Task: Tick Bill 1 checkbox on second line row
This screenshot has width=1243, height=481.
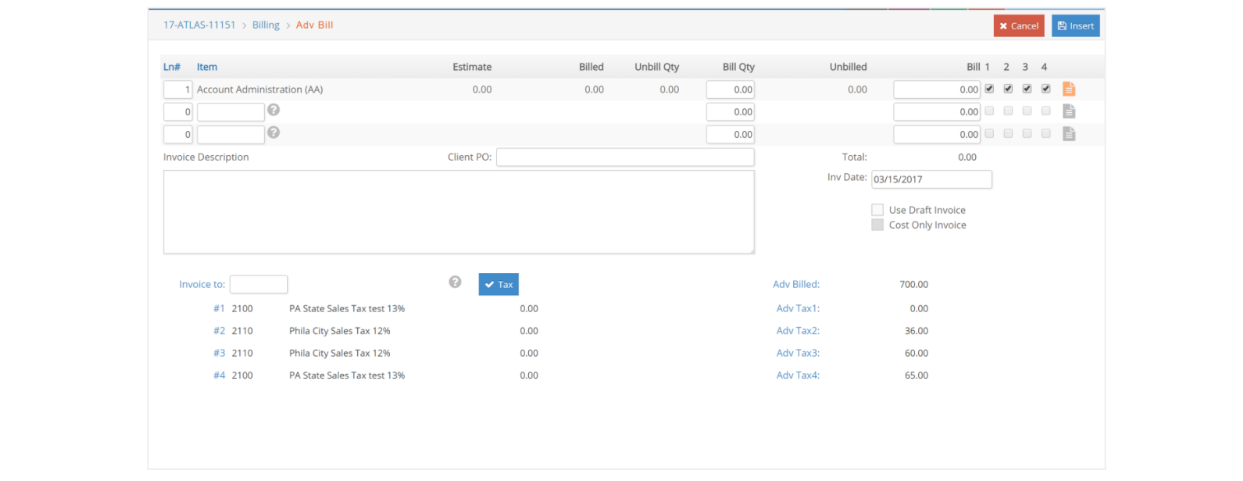Action: coord(989,110)
